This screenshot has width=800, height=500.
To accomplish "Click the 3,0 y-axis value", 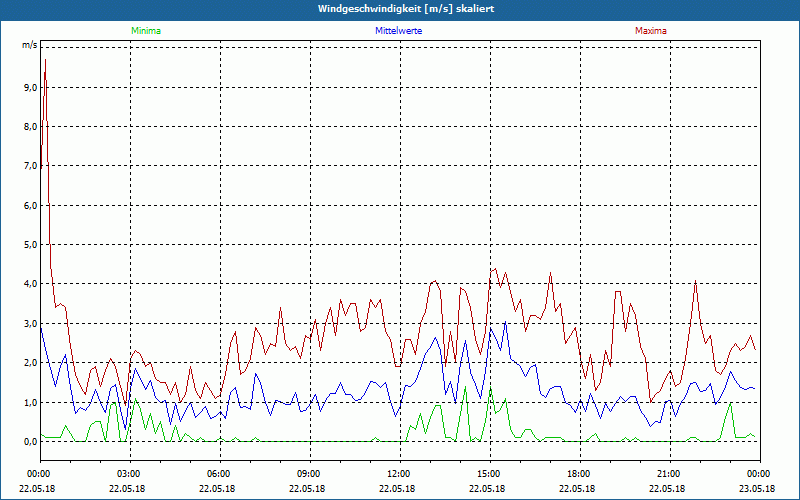I will (31, 323).
